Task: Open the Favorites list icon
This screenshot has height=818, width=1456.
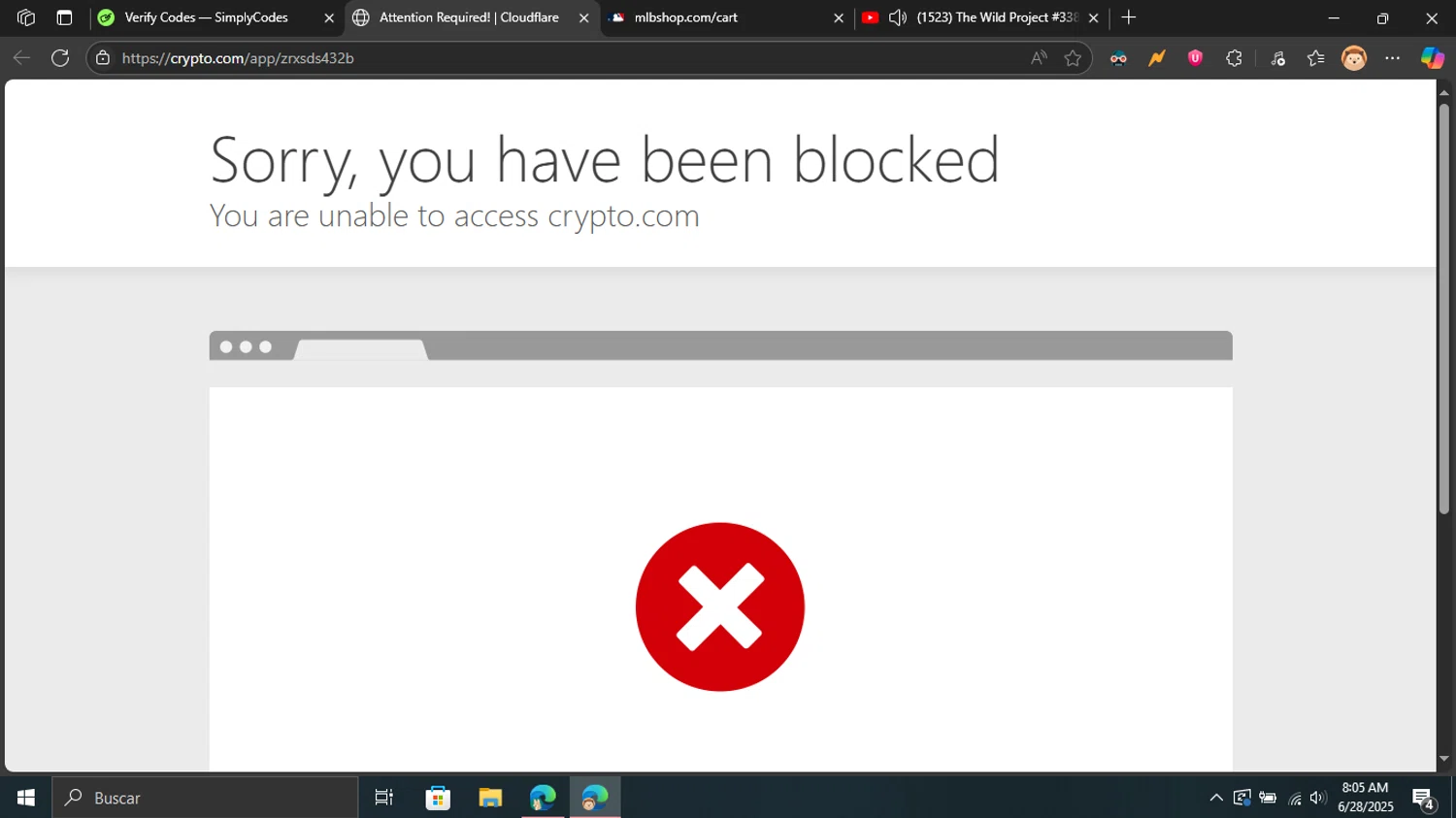Action: pyautogui.click(x=1315, y=58)
